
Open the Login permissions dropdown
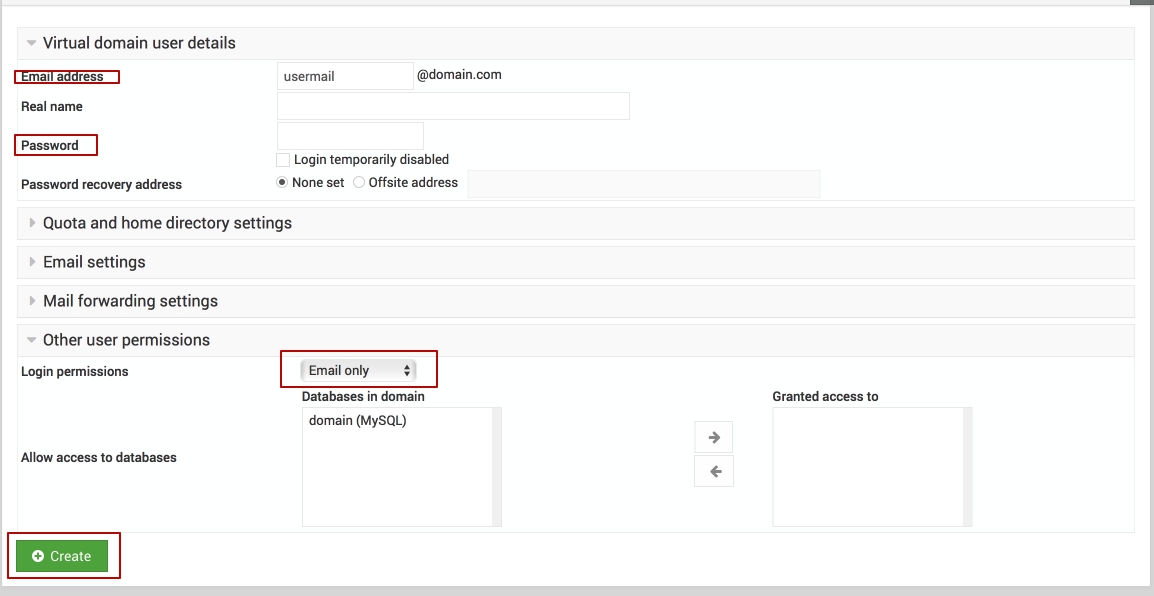(359, 371)
